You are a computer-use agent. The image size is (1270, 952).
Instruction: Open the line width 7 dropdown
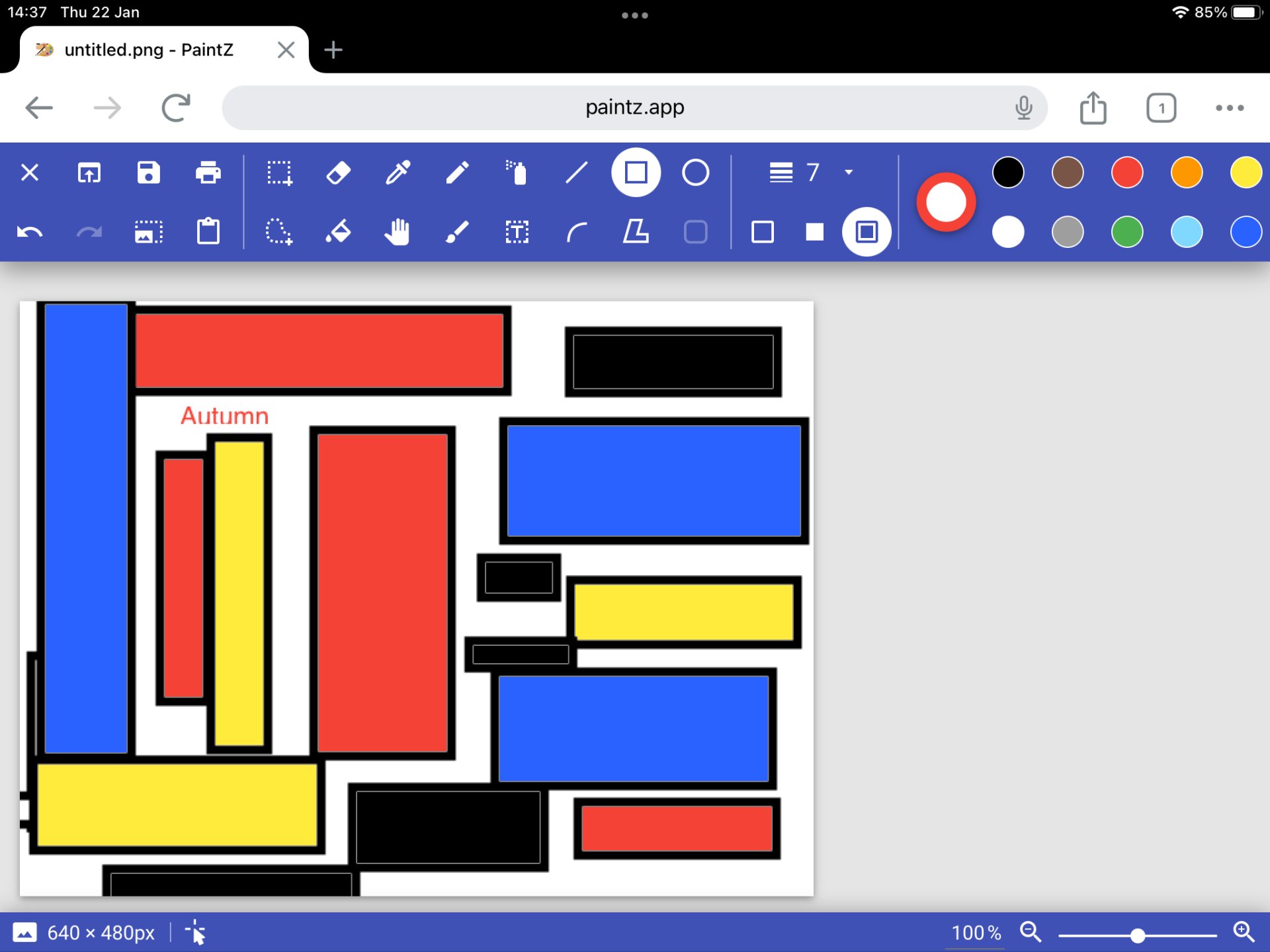pos(812,173)
